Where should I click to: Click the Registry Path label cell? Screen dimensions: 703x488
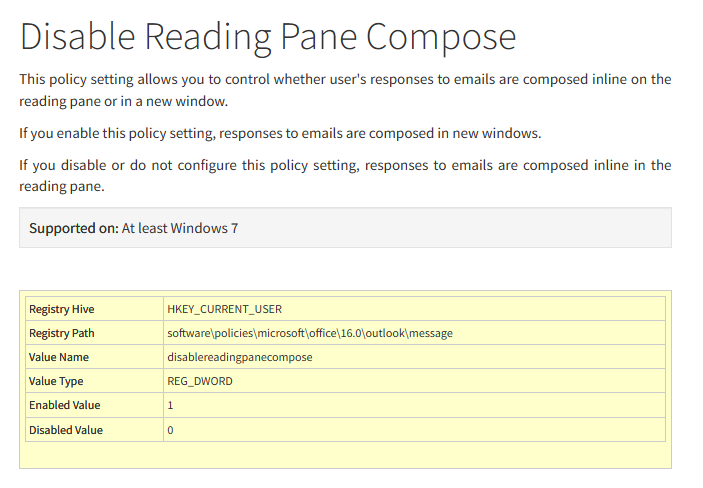coord(95,333)
